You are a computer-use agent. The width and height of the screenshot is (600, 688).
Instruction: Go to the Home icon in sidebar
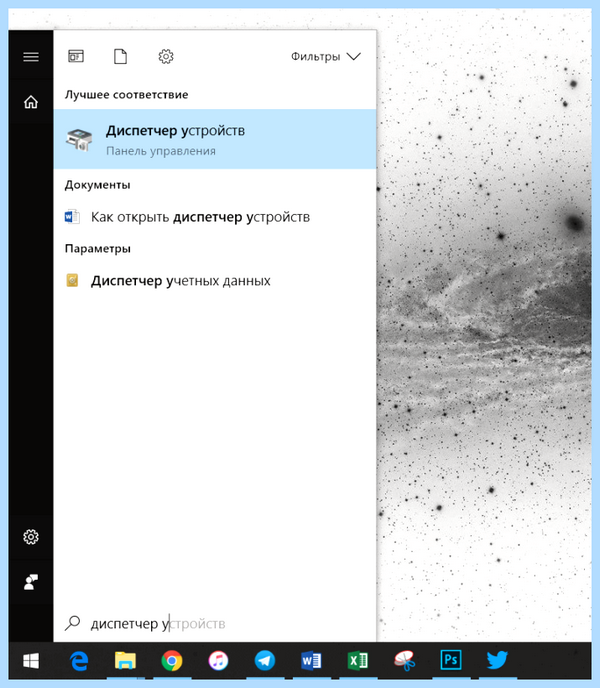[31, 102]
